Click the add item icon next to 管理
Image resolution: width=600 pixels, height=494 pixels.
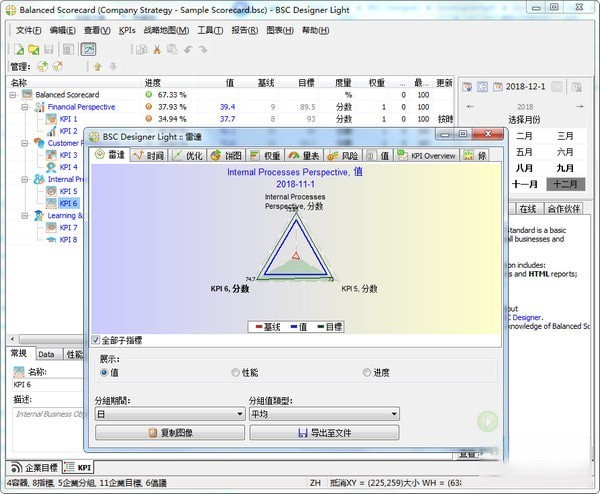[42, 67]
